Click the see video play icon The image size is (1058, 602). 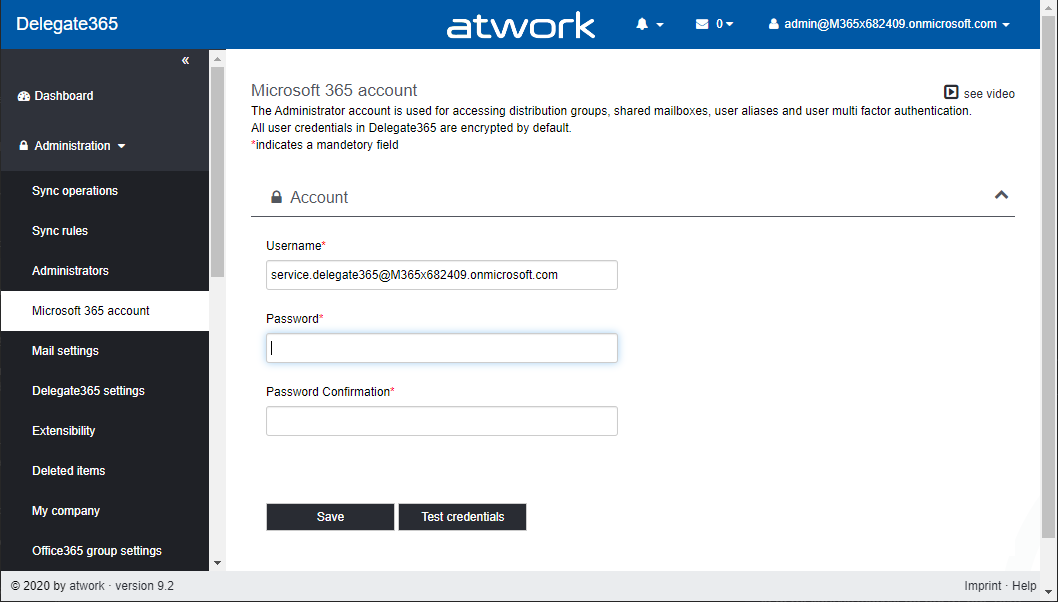951,92
